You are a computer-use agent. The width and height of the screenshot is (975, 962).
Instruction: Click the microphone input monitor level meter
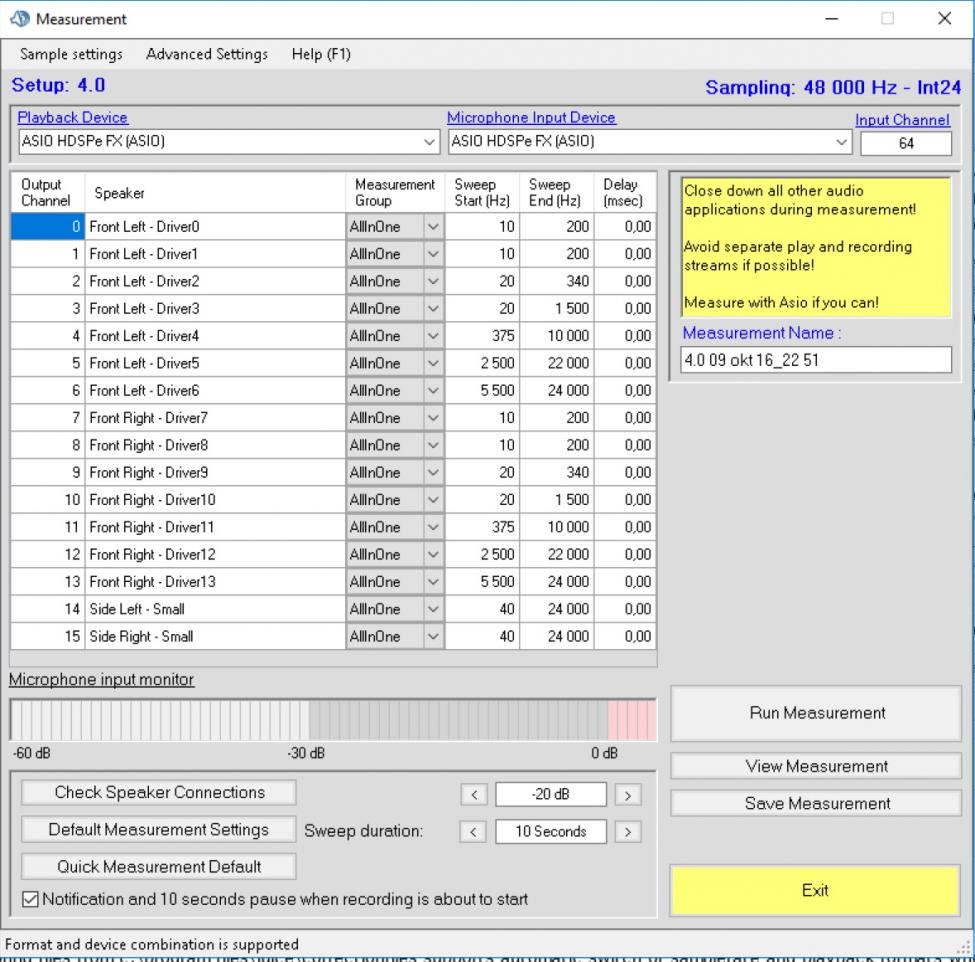coord(332,719)
